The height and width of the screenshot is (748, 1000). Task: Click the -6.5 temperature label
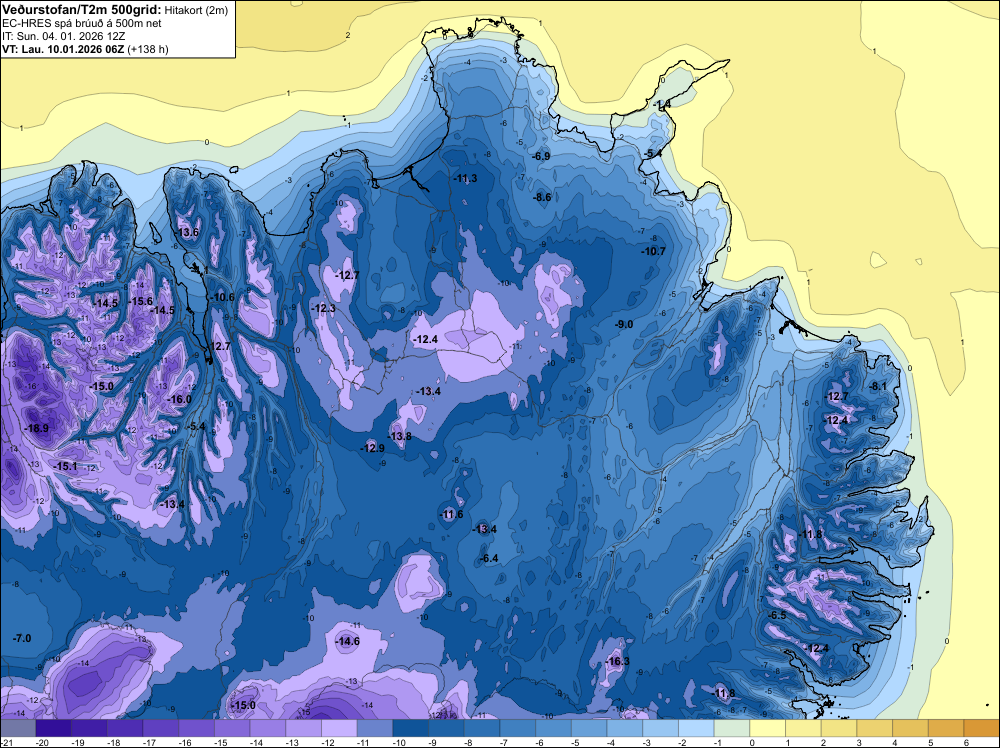777,616
